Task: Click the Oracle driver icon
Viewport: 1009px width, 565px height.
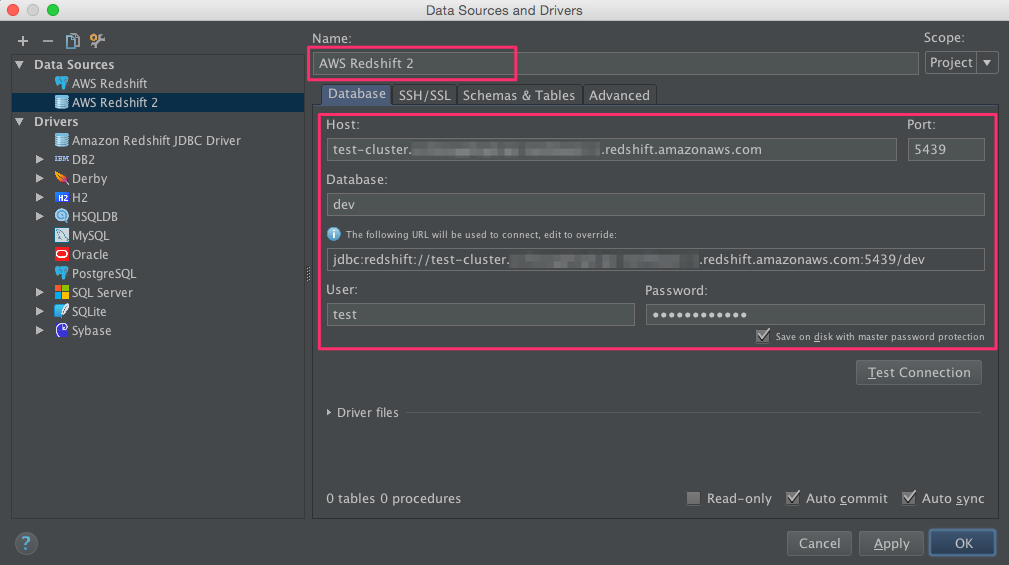Action: click(x=62, y=254)
